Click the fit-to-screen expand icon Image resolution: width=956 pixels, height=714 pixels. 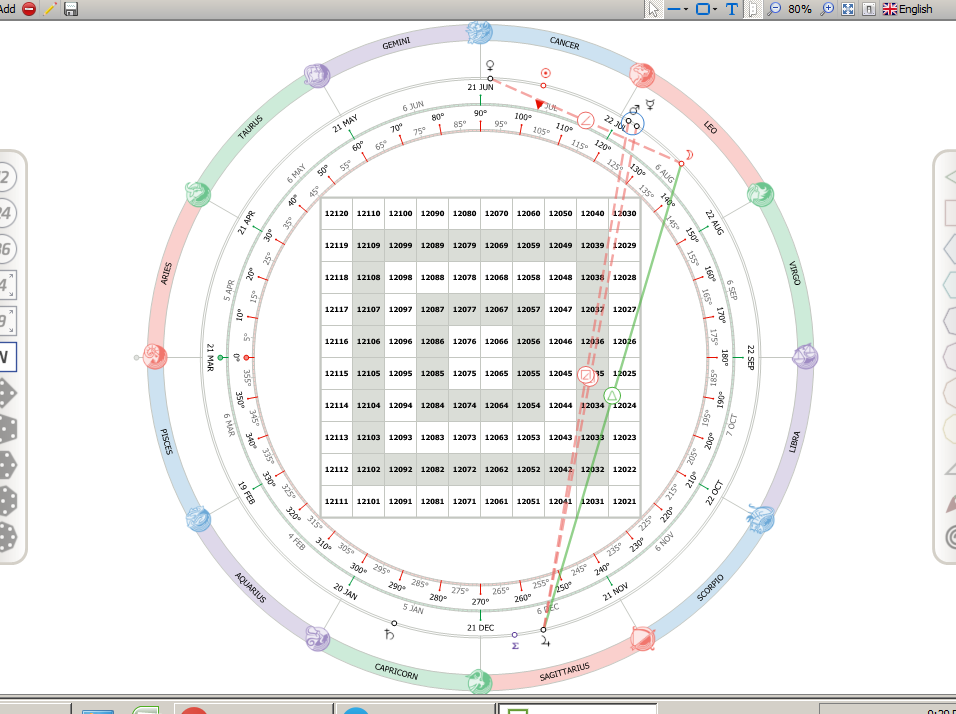tap(848, 9)
